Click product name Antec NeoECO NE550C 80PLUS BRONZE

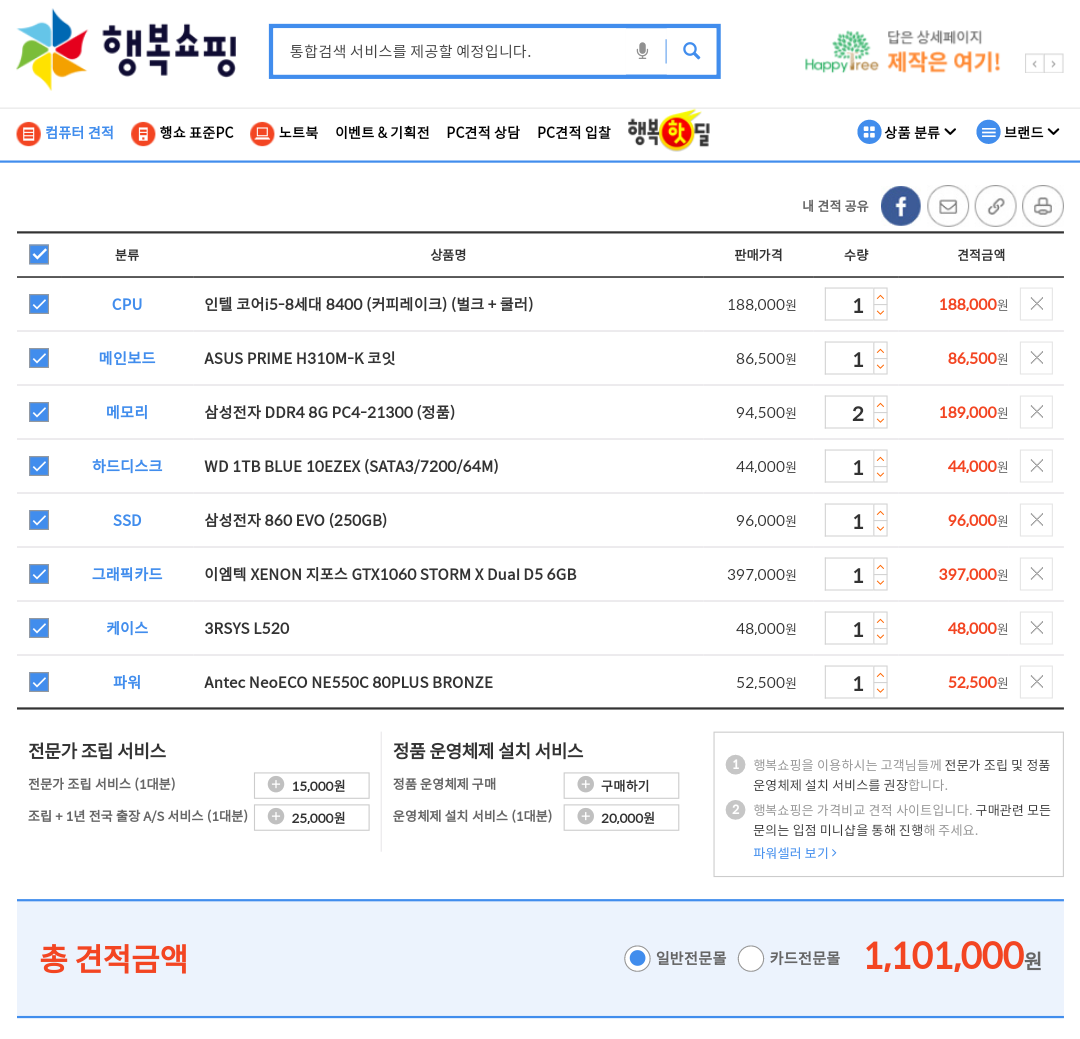349,682
